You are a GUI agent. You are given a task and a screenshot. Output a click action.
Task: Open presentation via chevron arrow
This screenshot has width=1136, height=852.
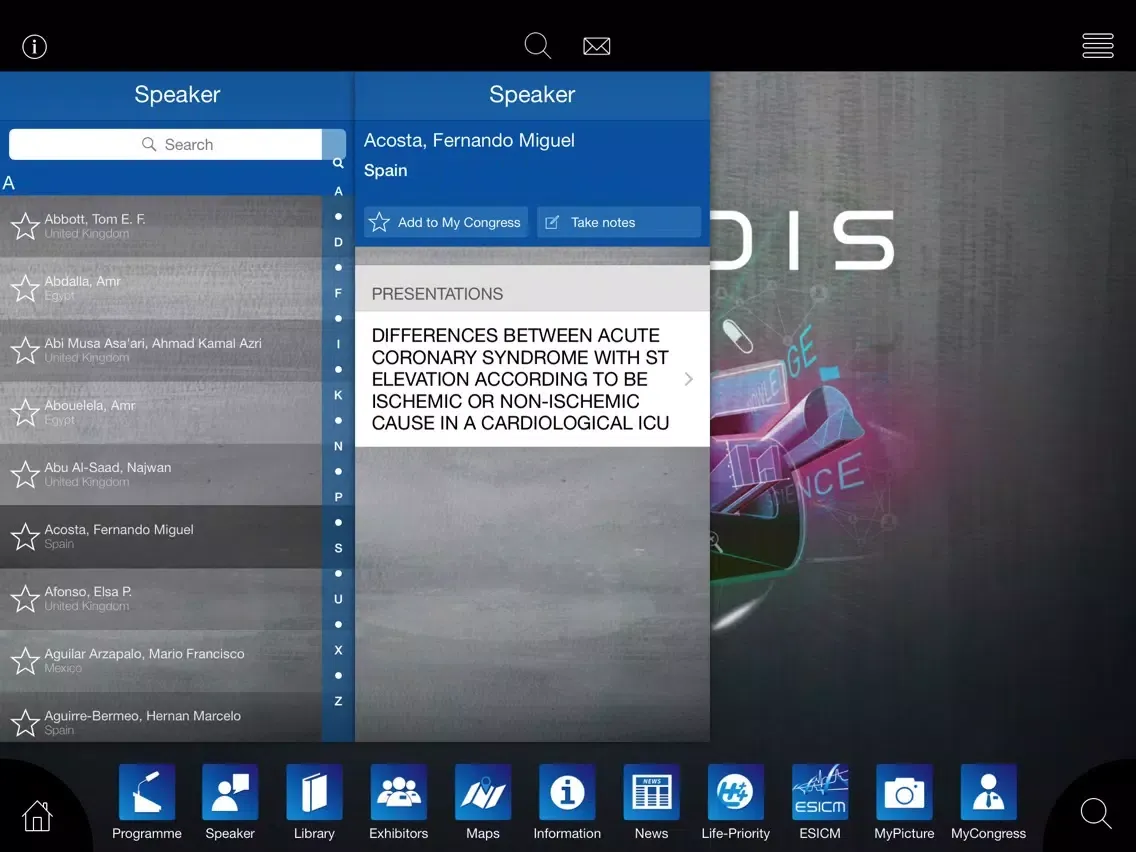click(x=689, y=379)
